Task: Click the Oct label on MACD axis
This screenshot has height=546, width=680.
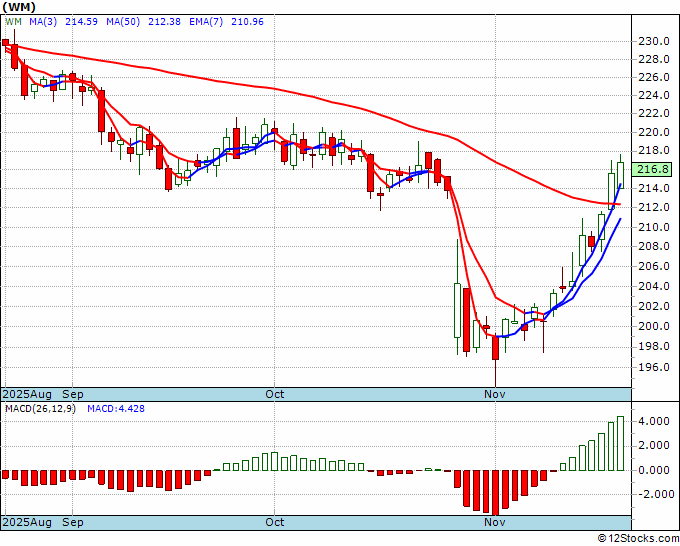Action: coord(275,523)
